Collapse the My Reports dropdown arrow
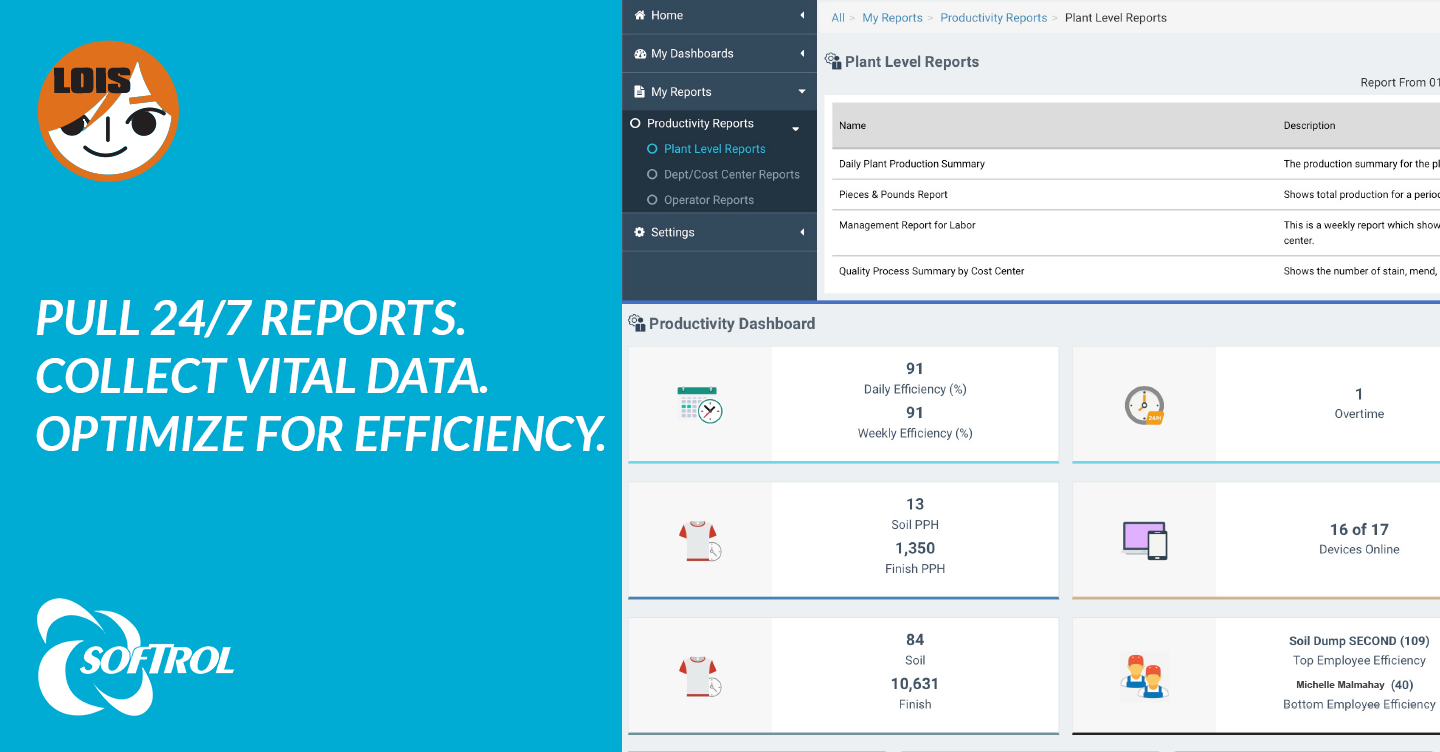 (x=801, y=92)
